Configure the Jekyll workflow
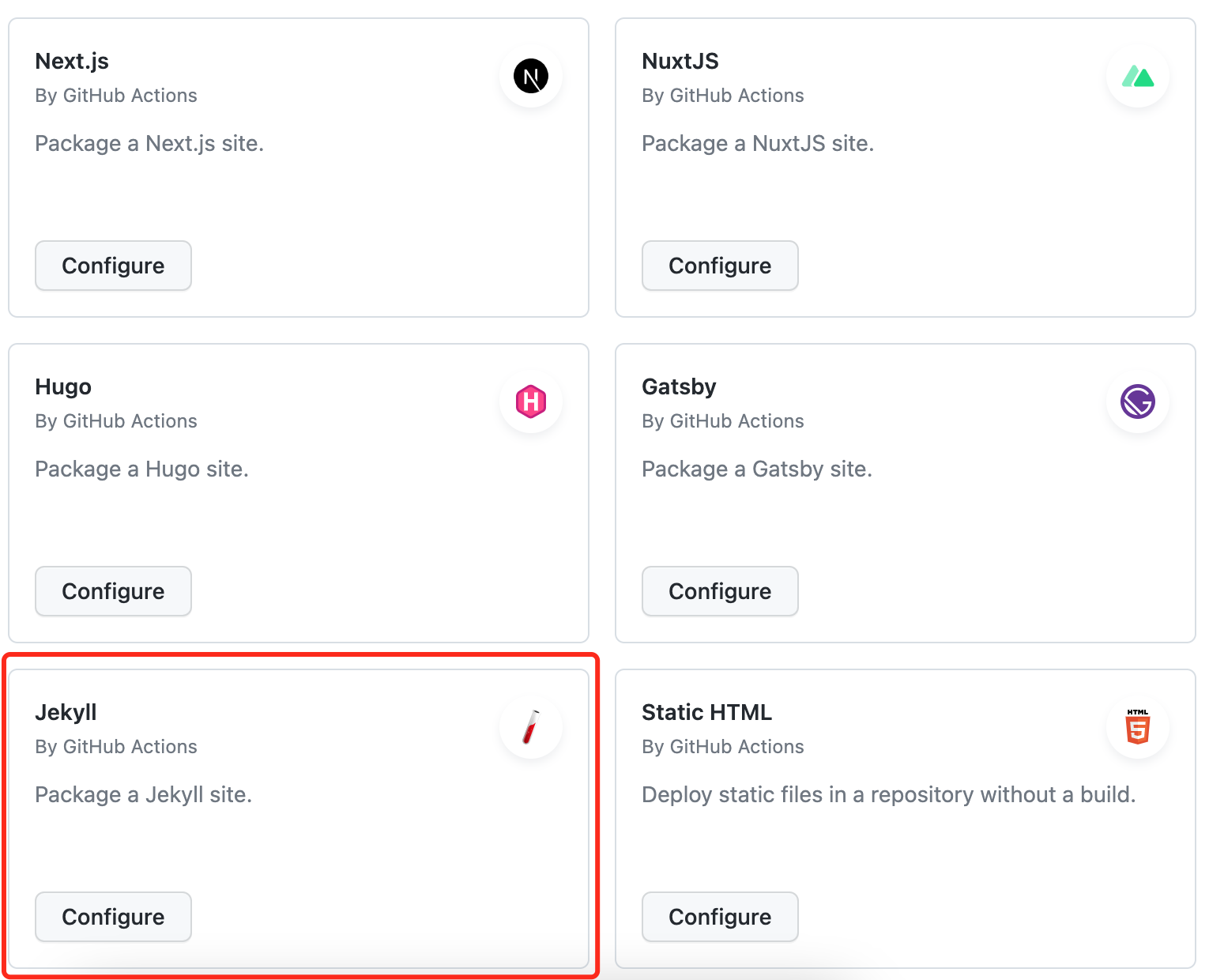Image resolution: width=1209 pixels, height=980 pixels. pos(113,917)
